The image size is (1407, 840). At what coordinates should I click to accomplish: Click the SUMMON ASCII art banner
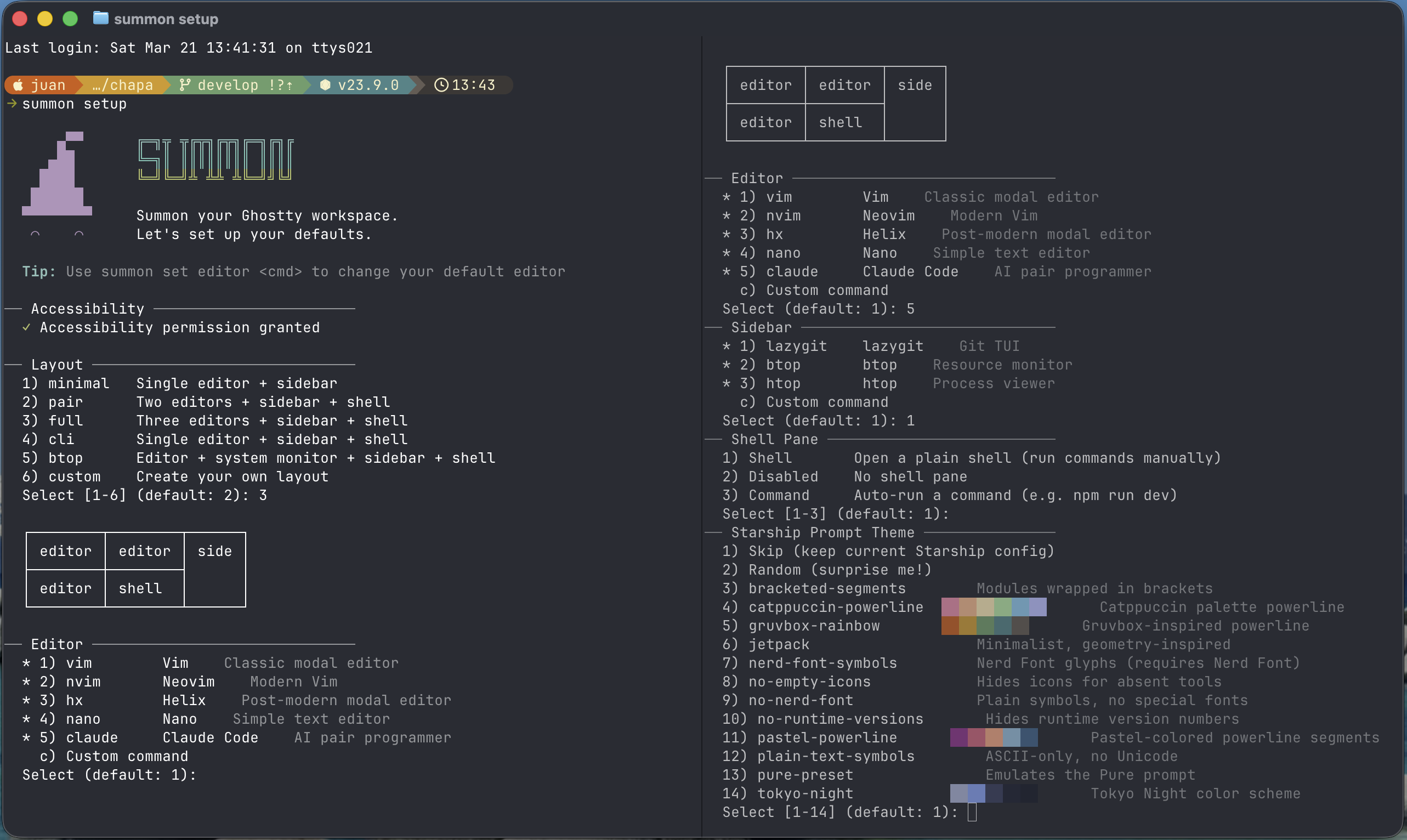pyautogui.click(x=215, y=160)
